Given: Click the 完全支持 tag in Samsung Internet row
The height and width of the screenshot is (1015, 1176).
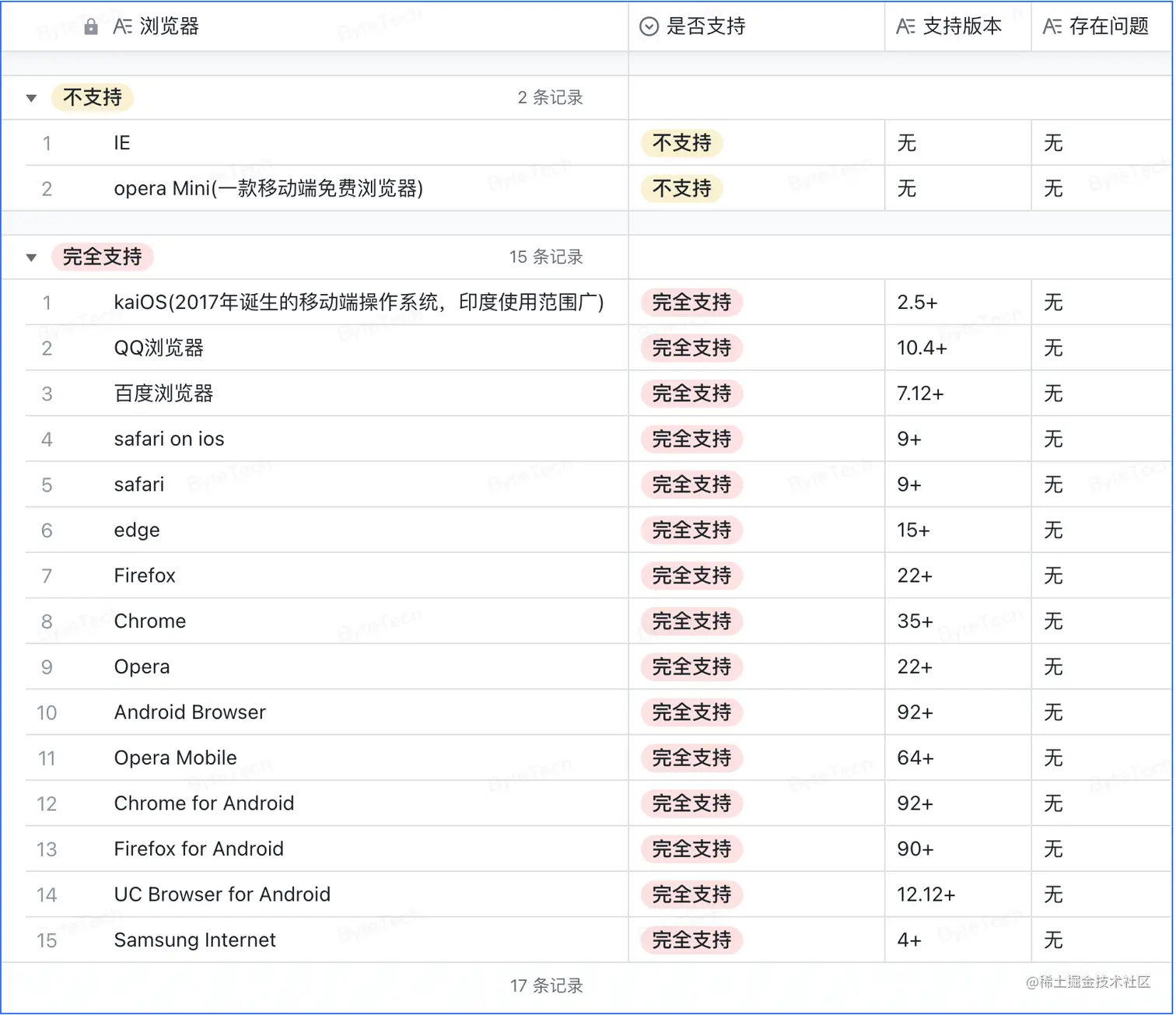Looking at the screenshot, I should point(691,940).
